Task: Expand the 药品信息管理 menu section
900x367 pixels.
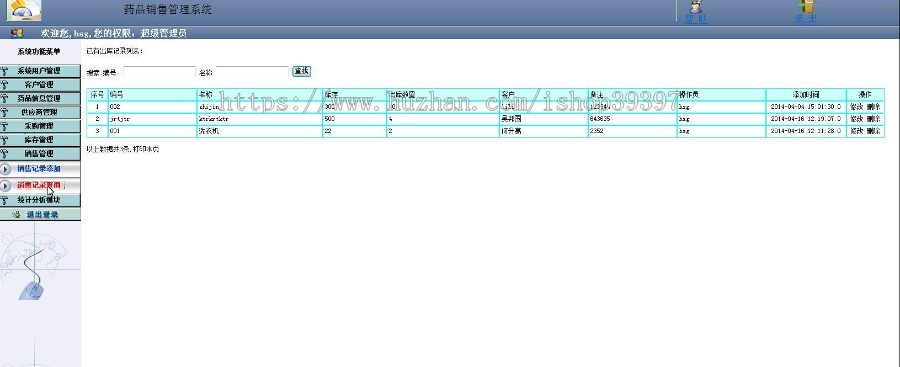Action: click(x=40, y=99)
